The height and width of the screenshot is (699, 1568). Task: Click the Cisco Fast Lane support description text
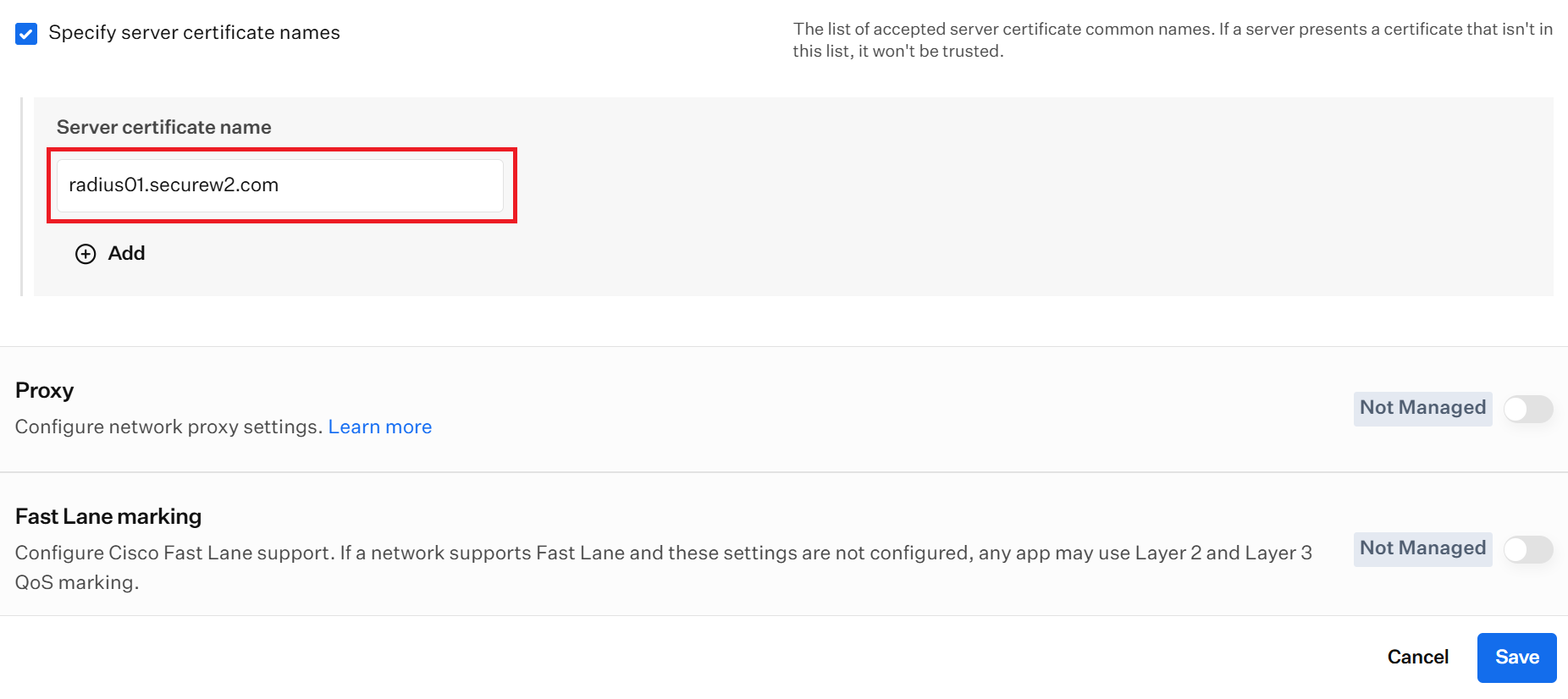[x=664, y=567]
